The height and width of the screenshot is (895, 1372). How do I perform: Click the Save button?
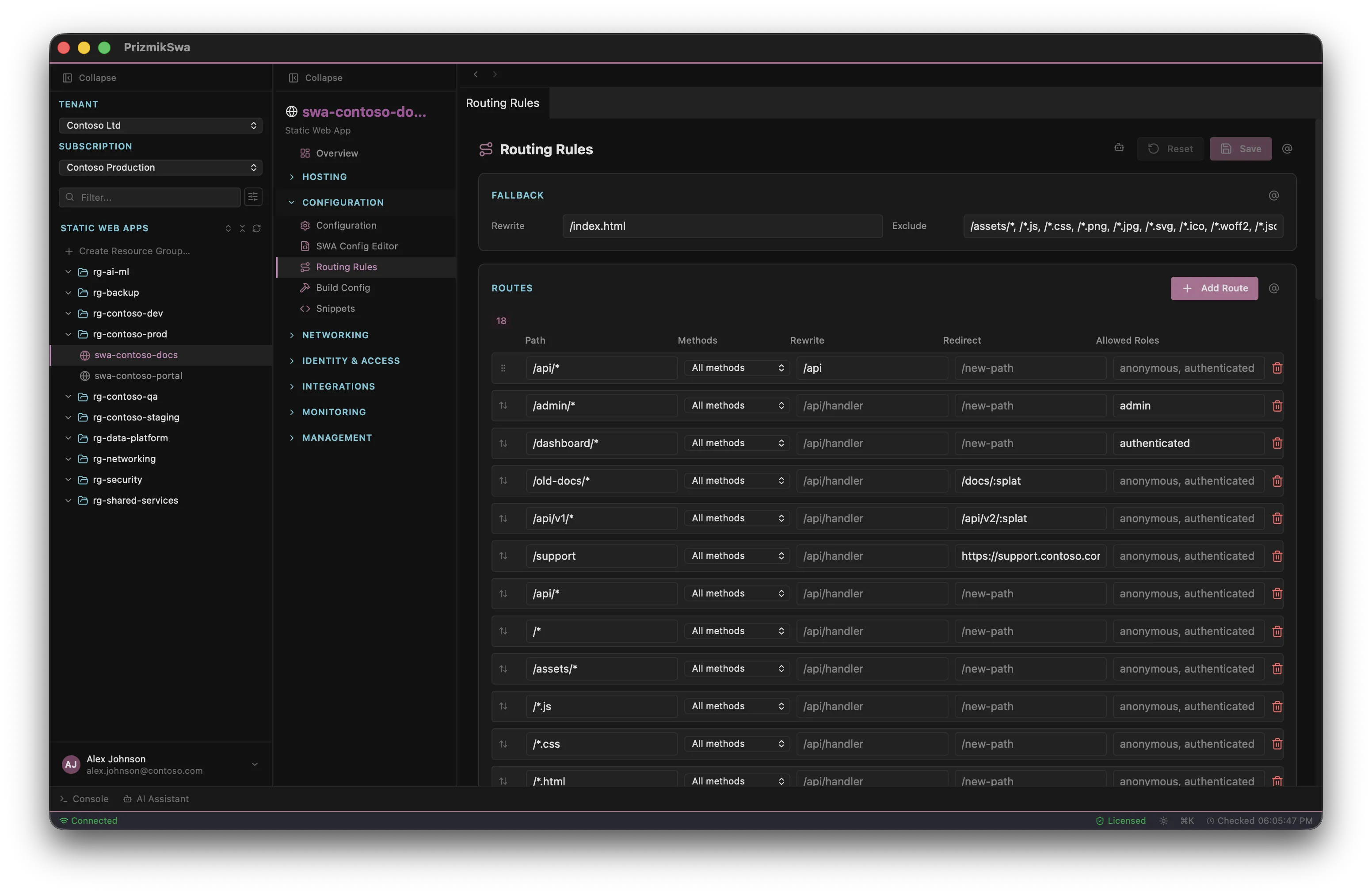1241,148
